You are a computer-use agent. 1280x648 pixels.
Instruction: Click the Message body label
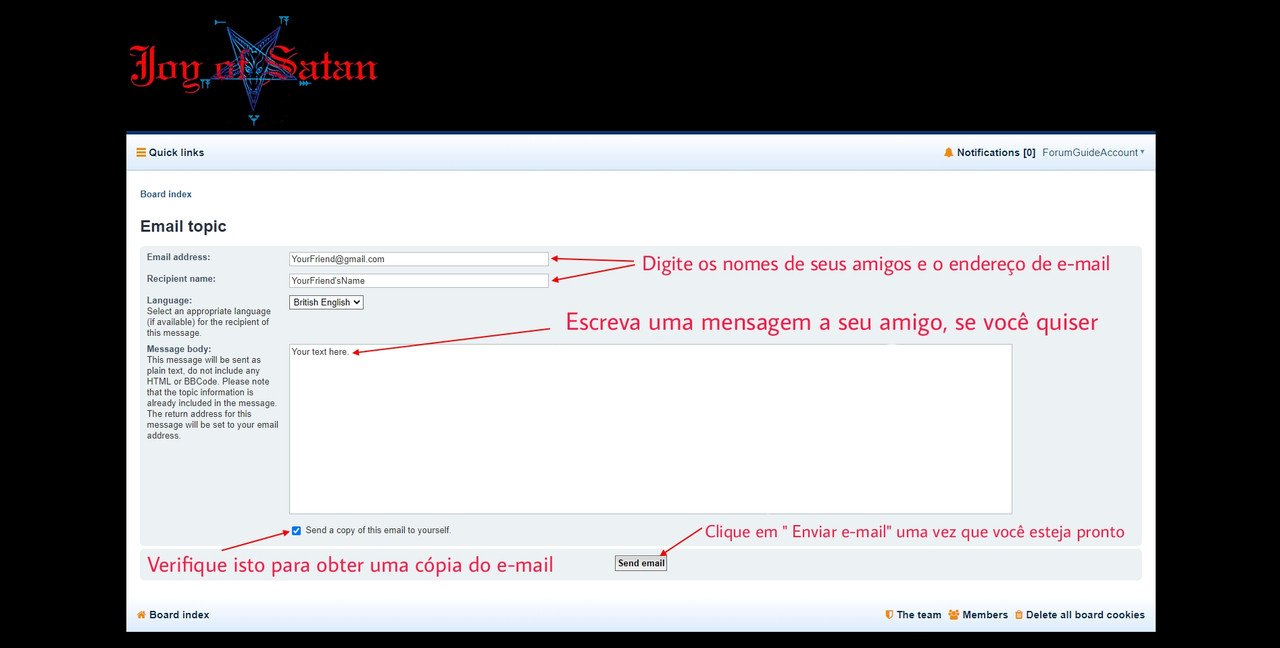pos(179,349)
